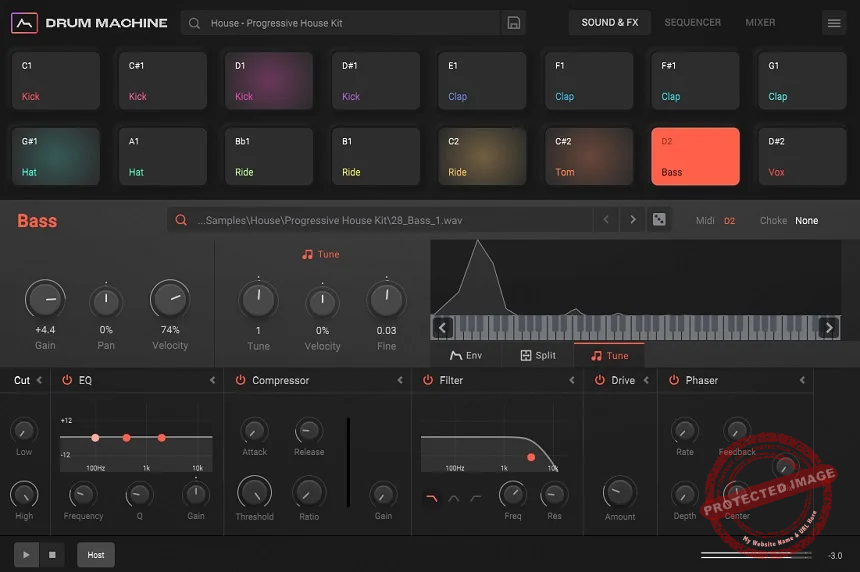Toggle the Phaser power button
Screen dimensions: 860x572
pyautogui.click(x=674, y=380)
